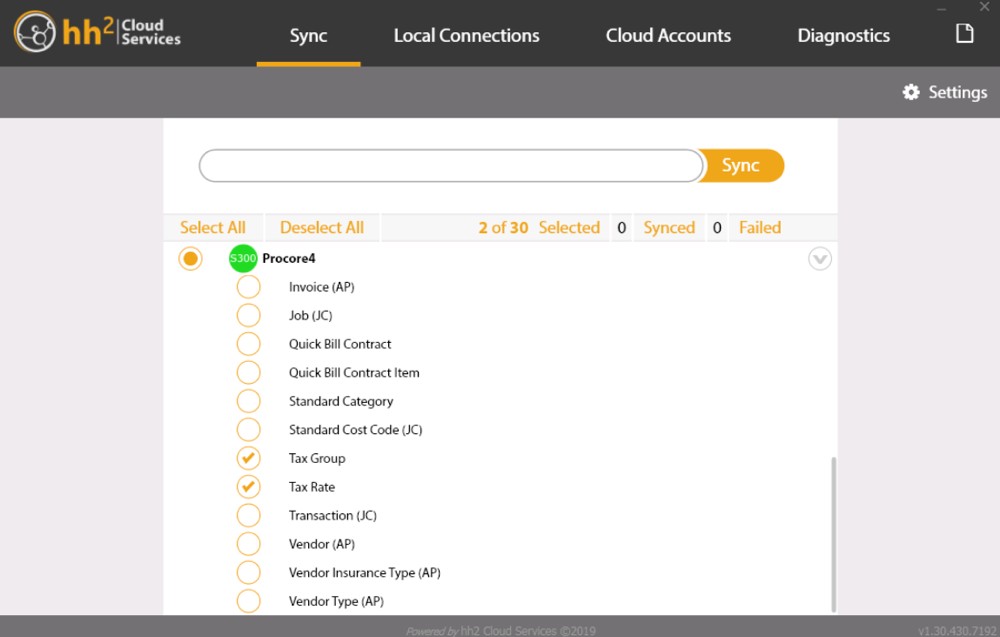Click the hh2 Cloud Services logo
1000x637 pixels.
98,32
